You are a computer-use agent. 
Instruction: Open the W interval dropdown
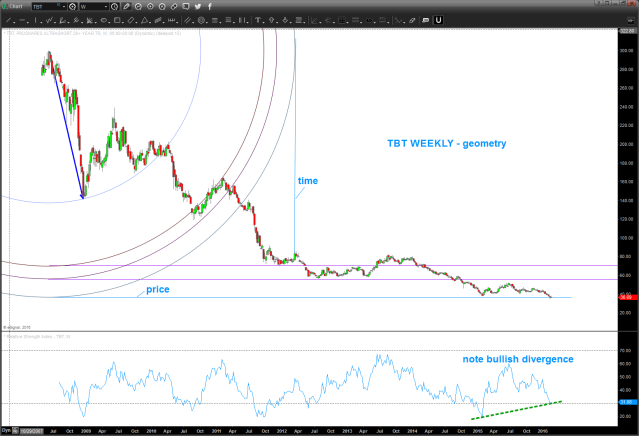click(x=106, y=7)
